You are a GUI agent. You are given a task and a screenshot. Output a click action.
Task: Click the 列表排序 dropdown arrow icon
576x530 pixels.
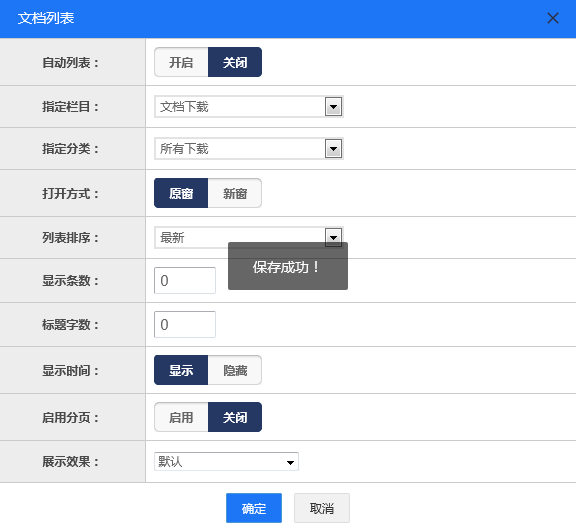333,237
